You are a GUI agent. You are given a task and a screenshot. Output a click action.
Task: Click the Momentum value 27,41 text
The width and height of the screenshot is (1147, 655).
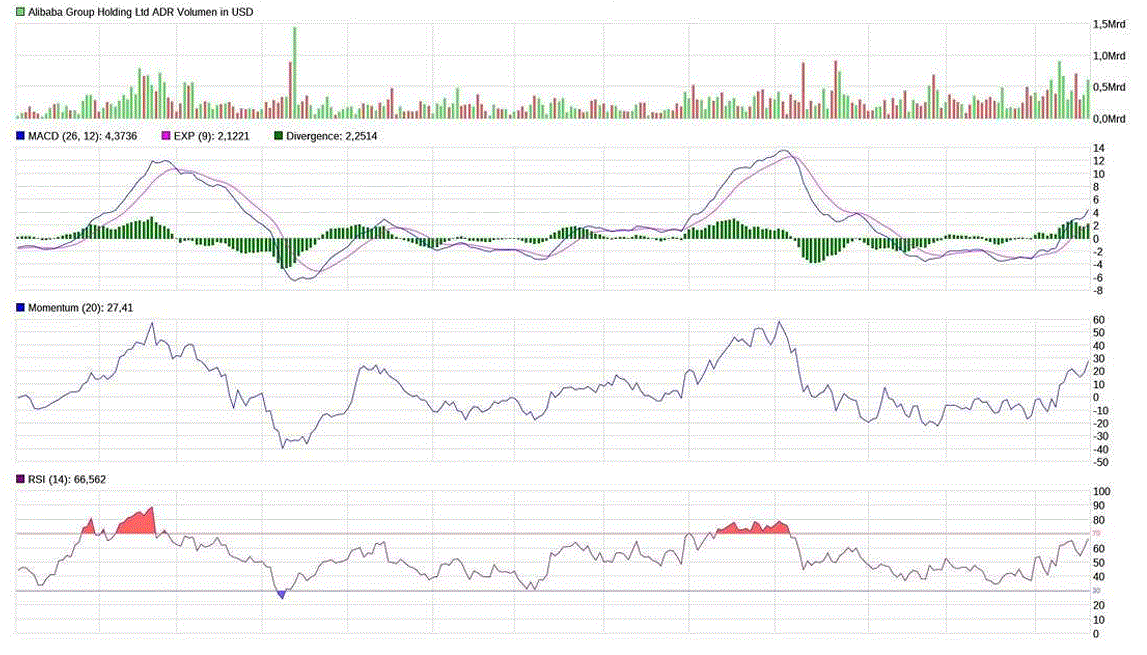pos(118,308)
